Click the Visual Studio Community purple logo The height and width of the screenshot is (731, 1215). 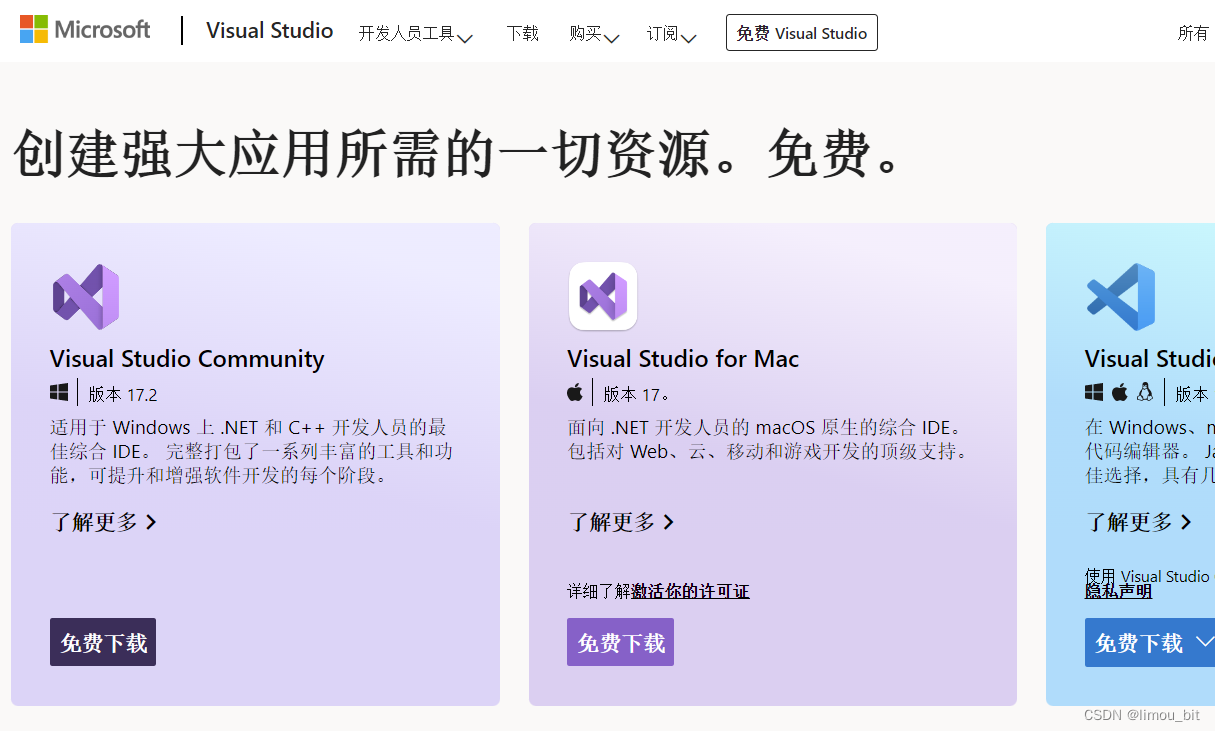point(86,297)
